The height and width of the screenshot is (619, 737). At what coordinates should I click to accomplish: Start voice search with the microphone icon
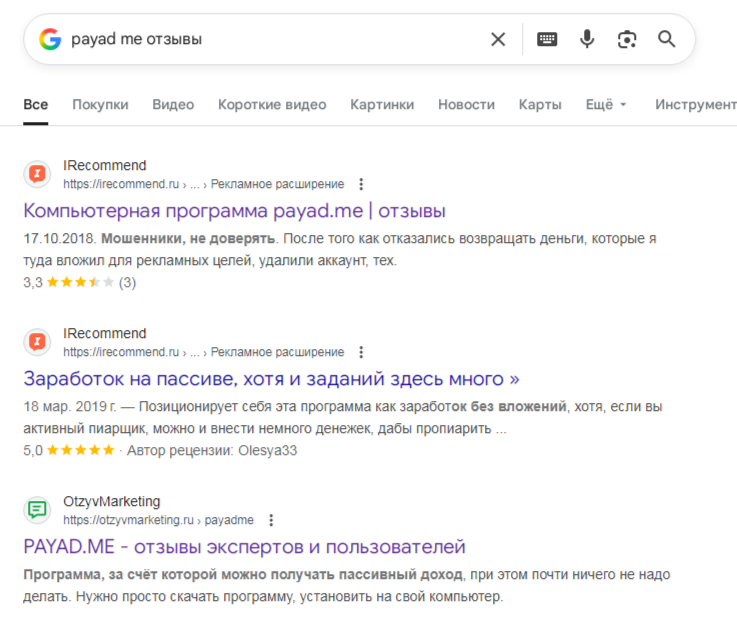point(587,39)
